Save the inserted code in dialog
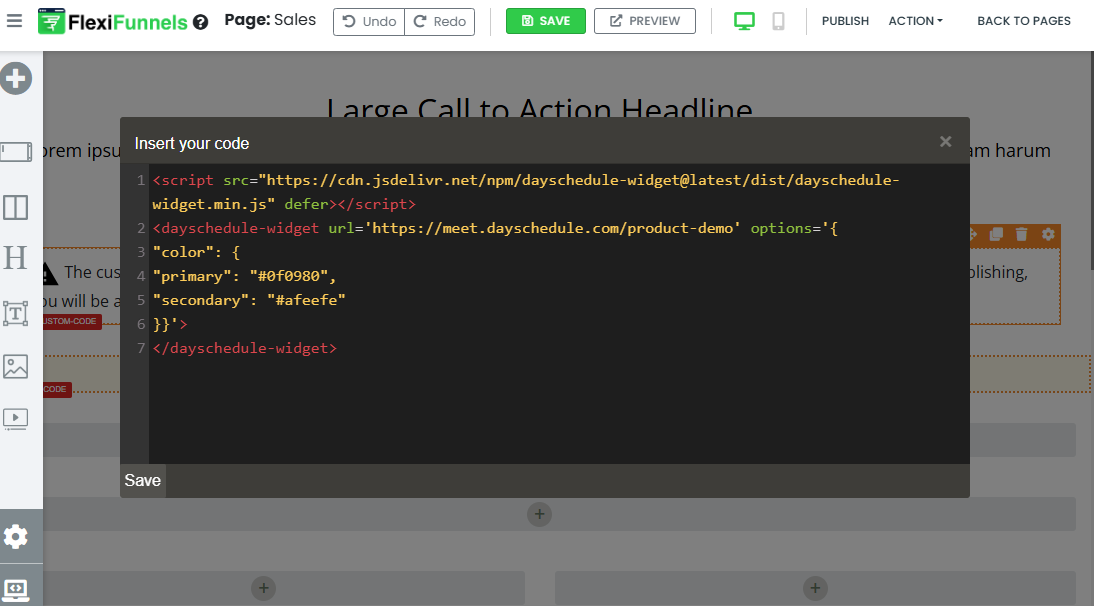The image size is (1094, 606). pyautogui.click(x=142, y=480)
